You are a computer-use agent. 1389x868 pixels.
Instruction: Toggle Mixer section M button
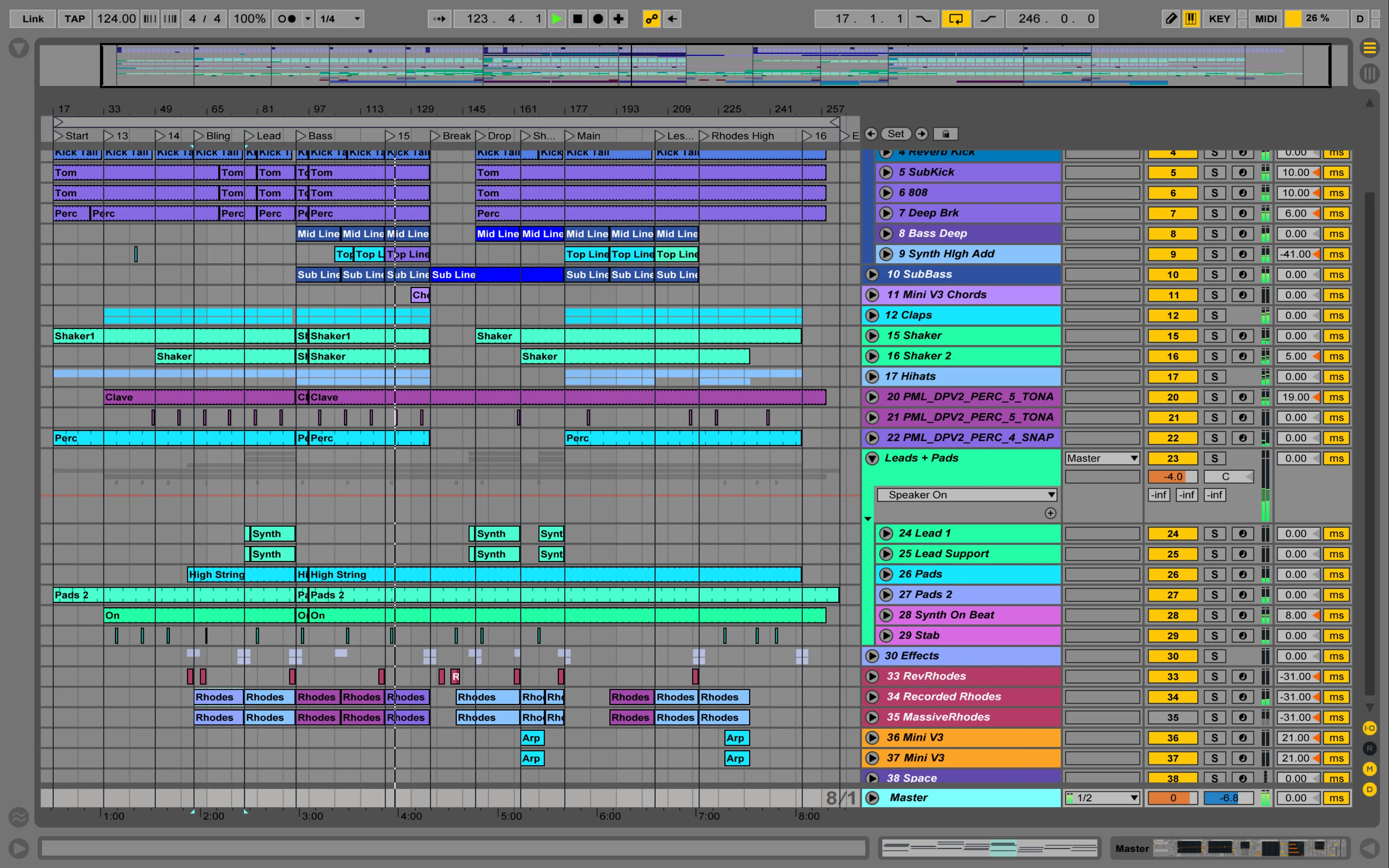tap(1370, 769)
